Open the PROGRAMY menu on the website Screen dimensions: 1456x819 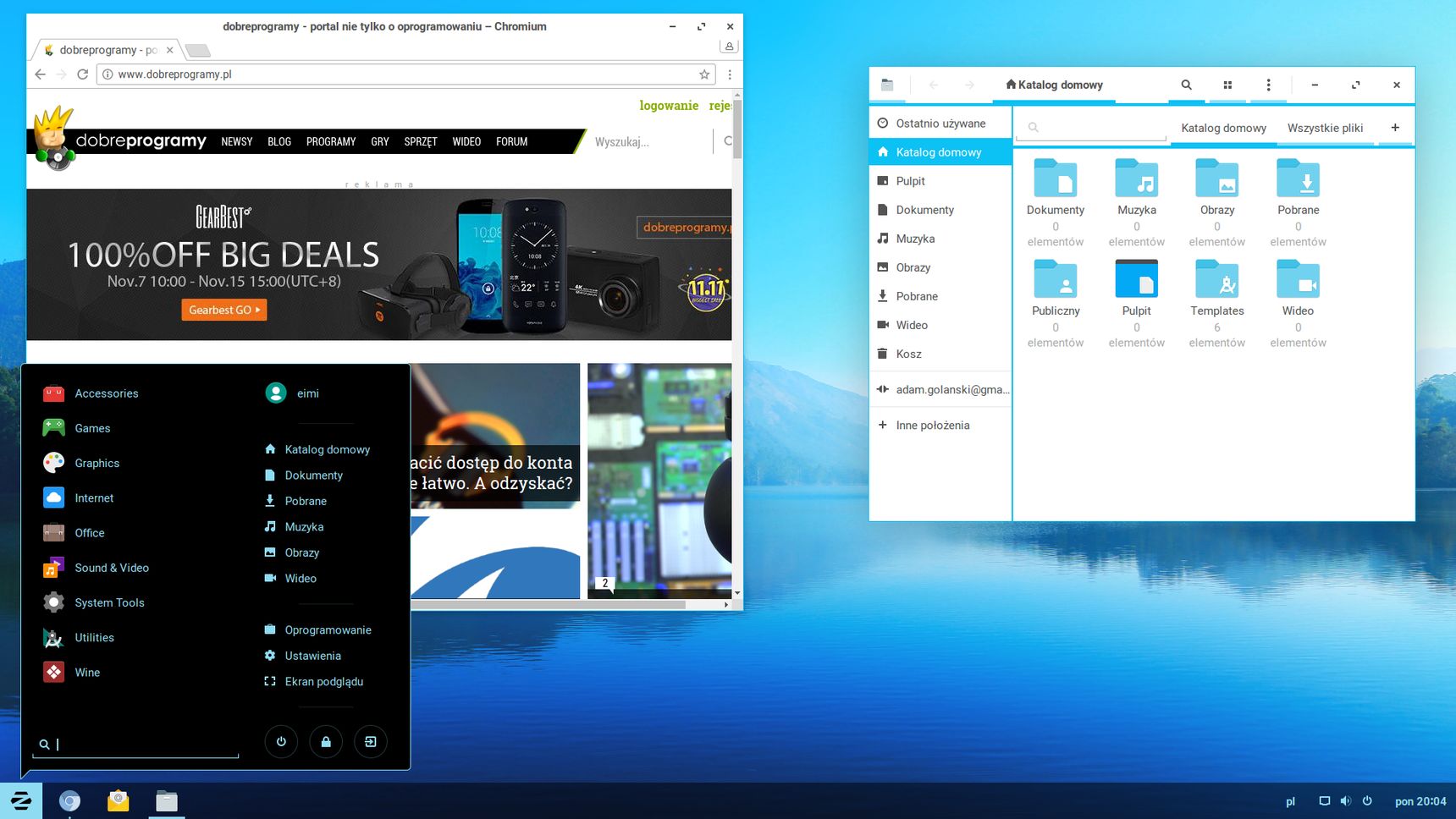coord(331,141)
